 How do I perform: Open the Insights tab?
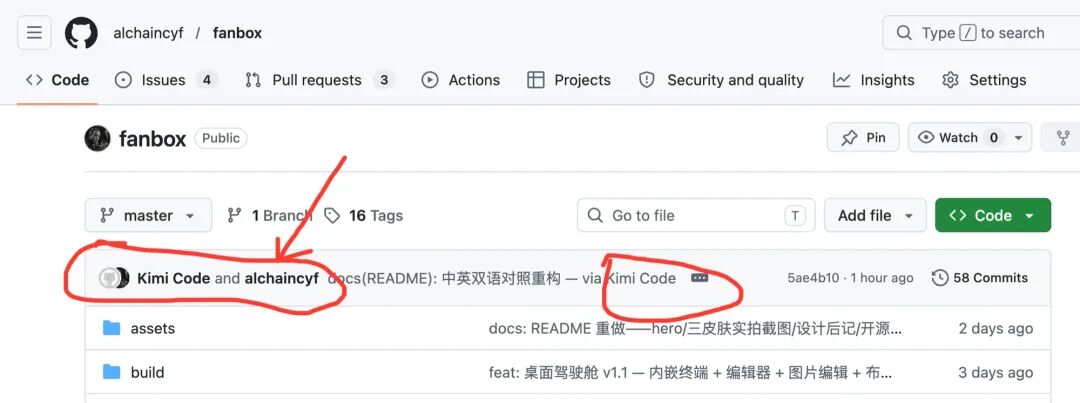[873, 80]
